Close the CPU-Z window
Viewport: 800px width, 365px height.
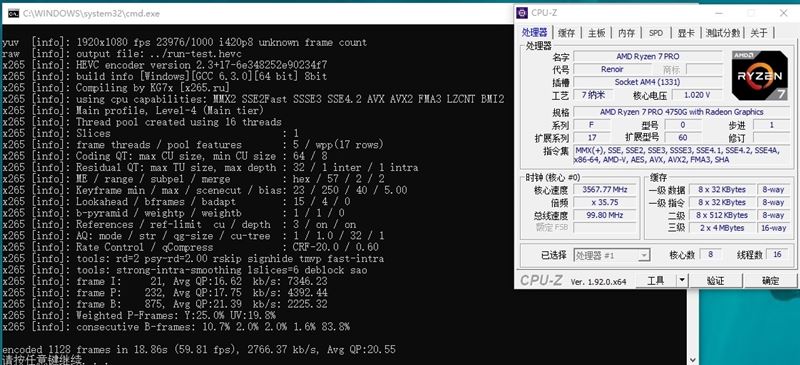point(783,13)
